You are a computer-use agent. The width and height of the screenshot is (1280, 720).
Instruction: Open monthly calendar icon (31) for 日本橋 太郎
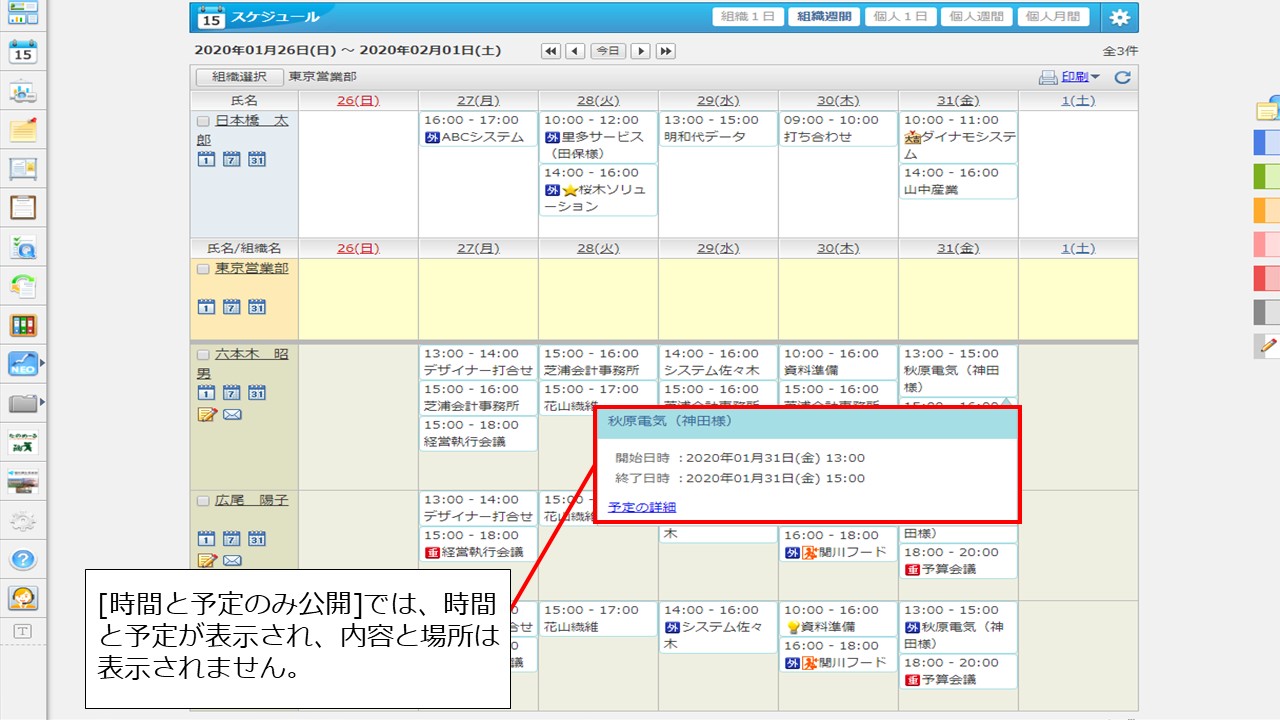257,159
